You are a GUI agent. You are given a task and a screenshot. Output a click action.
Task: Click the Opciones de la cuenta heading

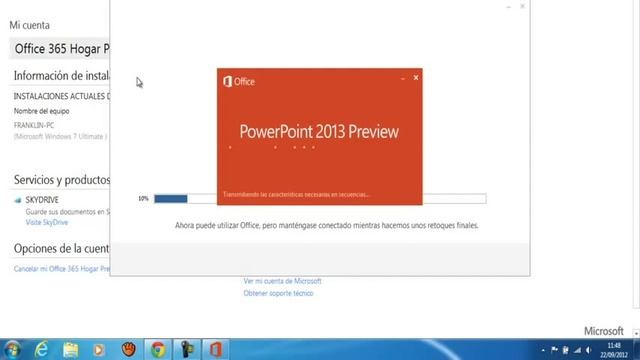62,249
